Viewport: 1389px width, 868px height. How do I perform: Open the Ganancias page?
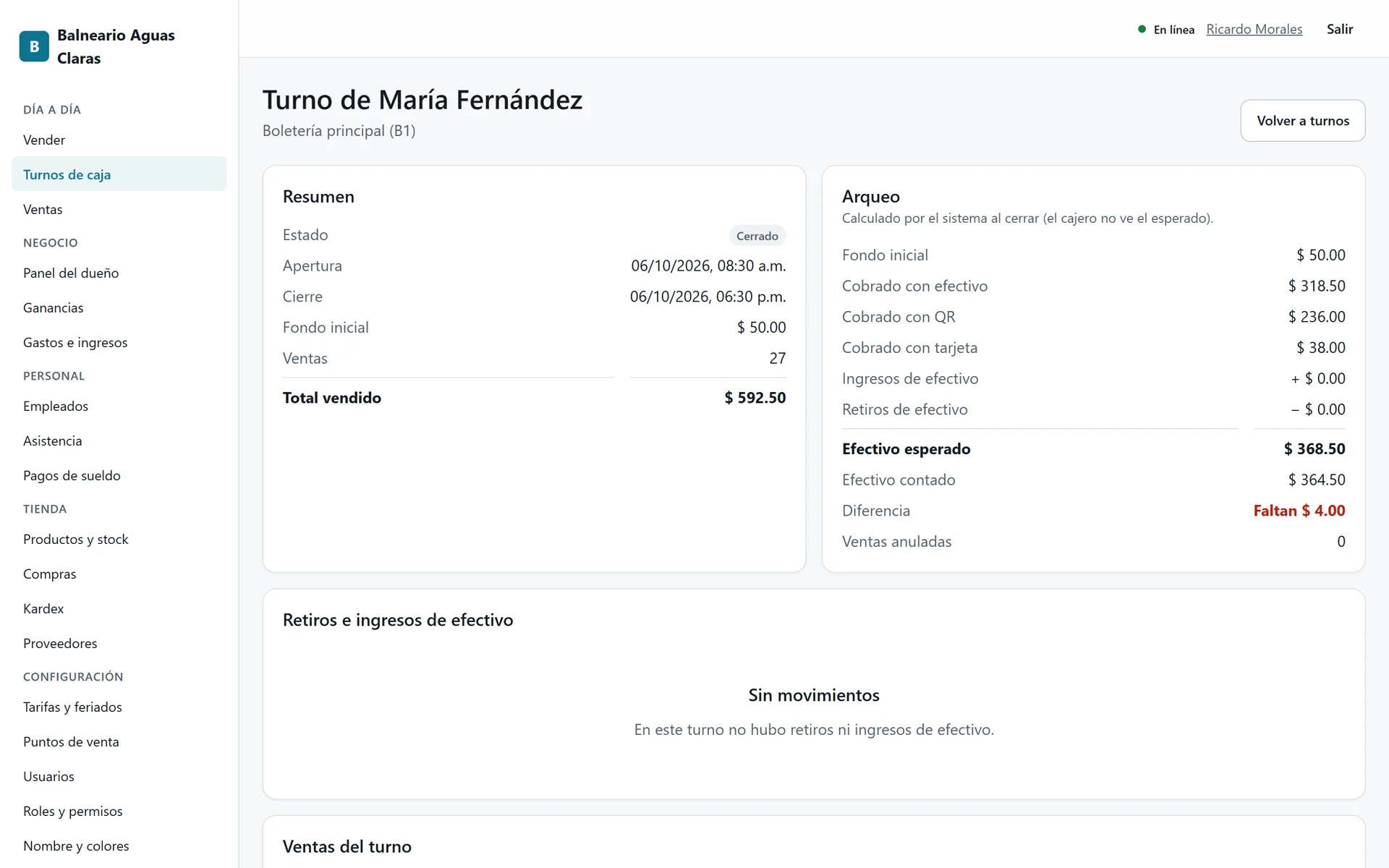pos(119,307)
